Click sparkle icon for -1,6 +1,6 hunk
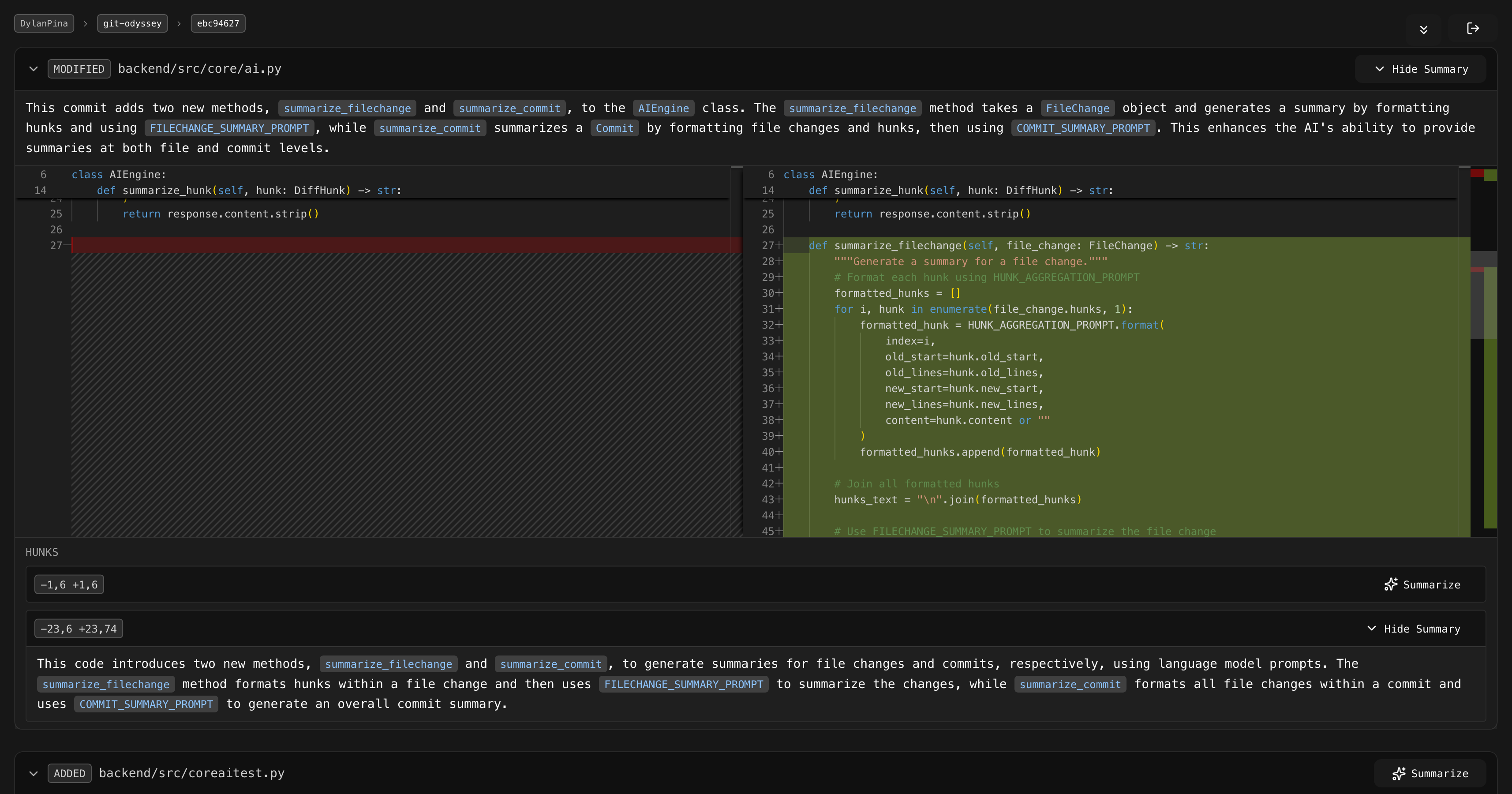Image resolution: width=1512 pixels, height=794 pixels. click(1391, 584)
